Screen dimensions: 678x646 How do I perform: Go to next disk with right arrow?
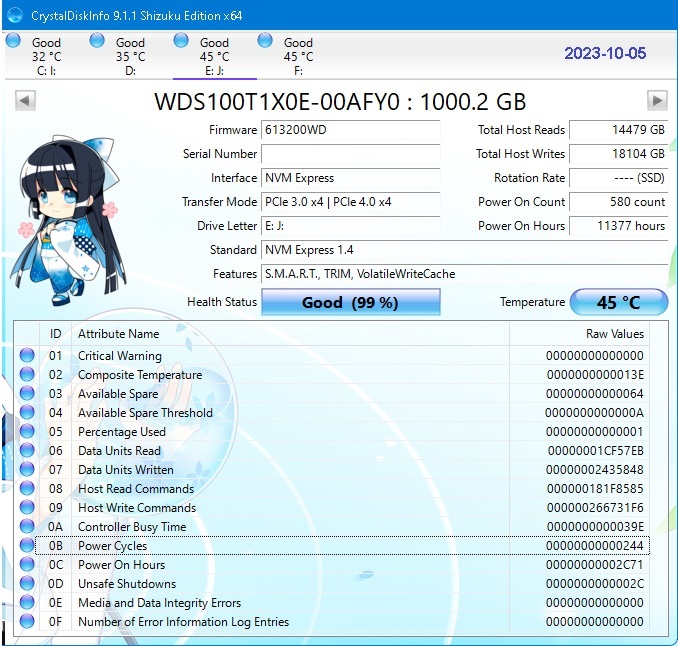click(x=657, y=101)
